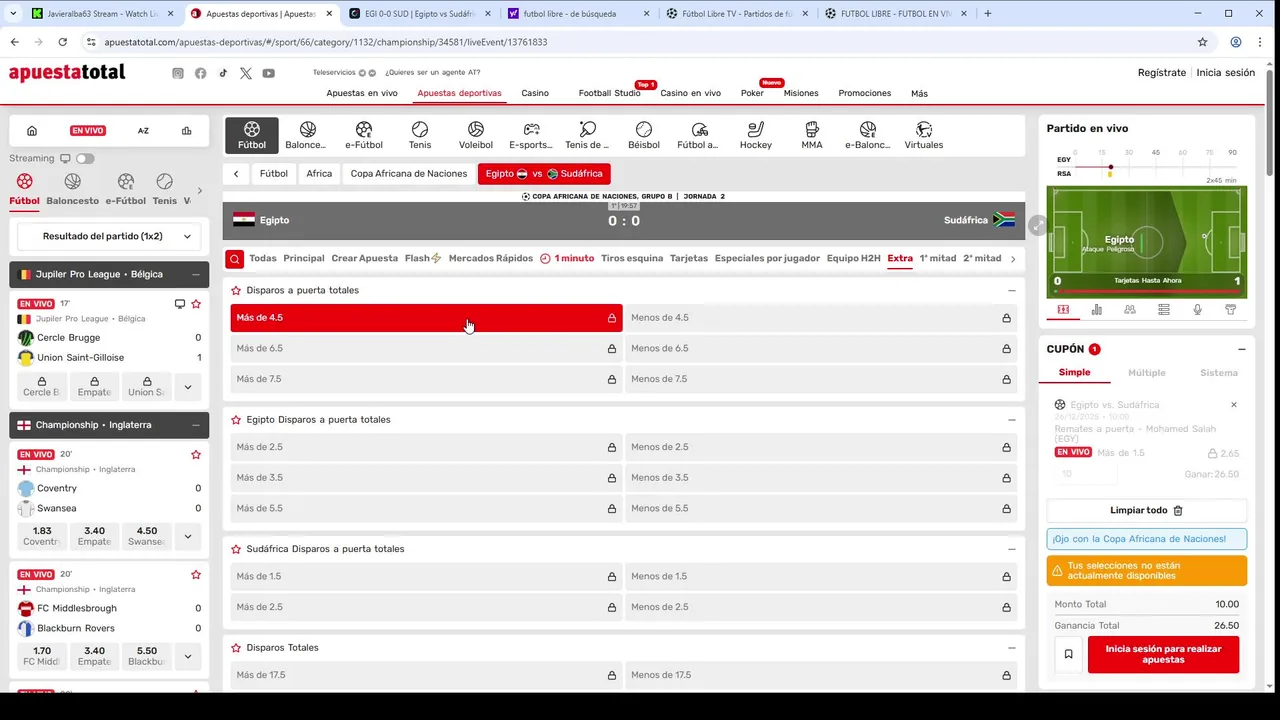This screenshot has height=720, width=1280.
Task: Switch to the Tiros esquina market tab
Action: (x=632, y=258)
